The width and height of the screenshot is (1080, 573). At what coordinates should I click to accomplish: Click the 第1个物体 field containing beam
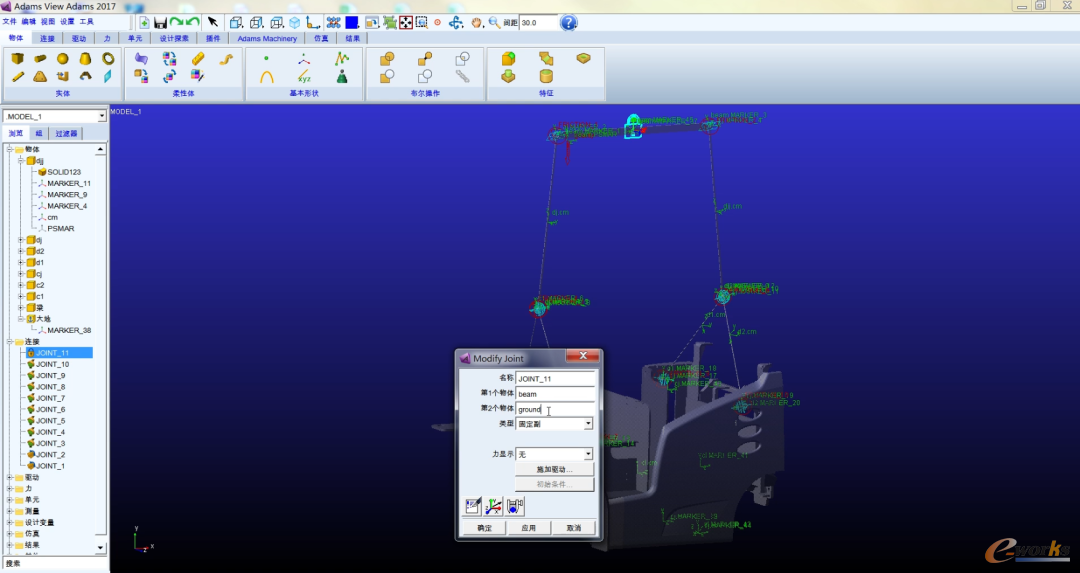(555, 394)
